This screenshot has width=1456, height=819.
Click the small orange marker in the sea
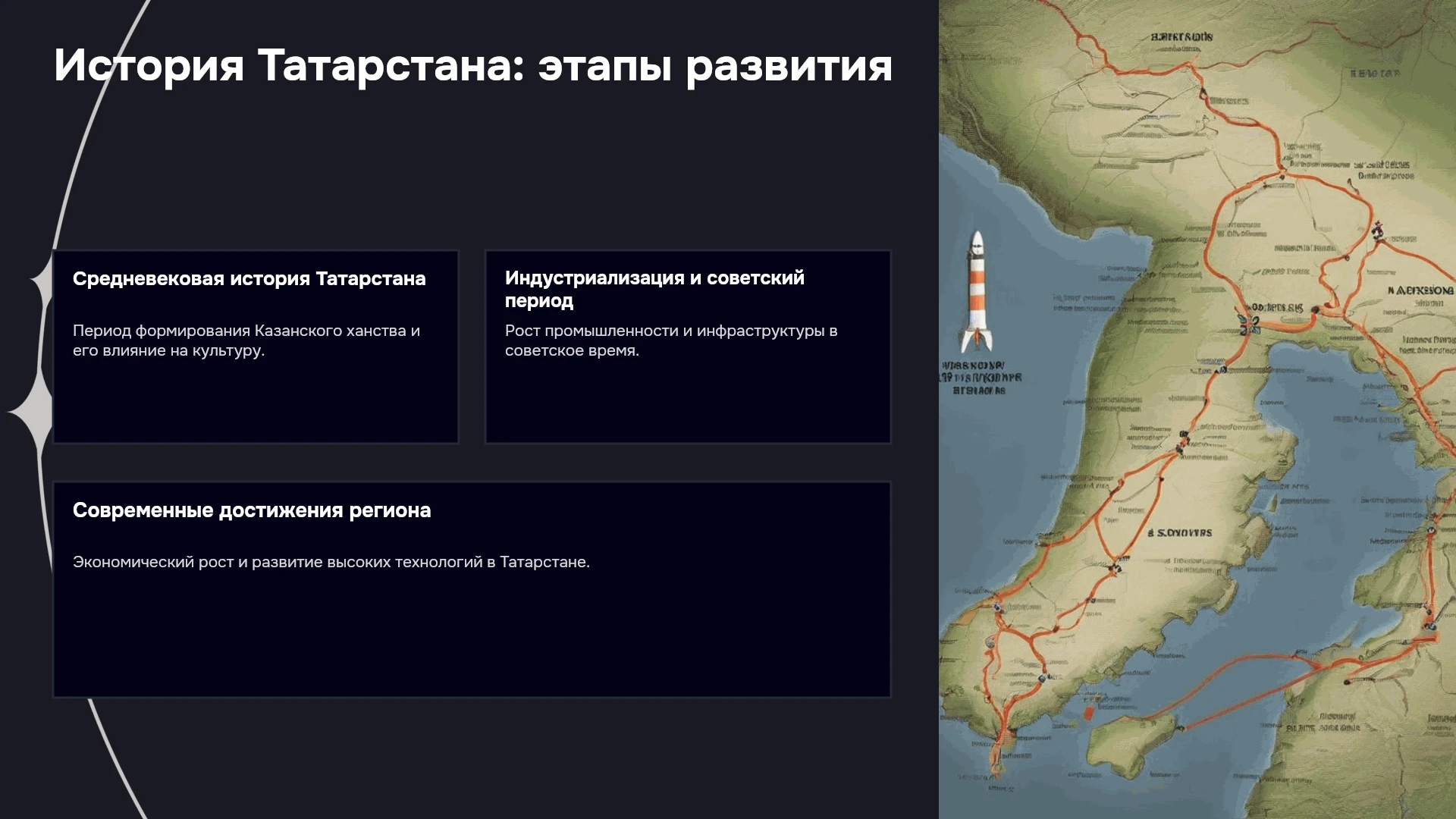point(1089,712)
